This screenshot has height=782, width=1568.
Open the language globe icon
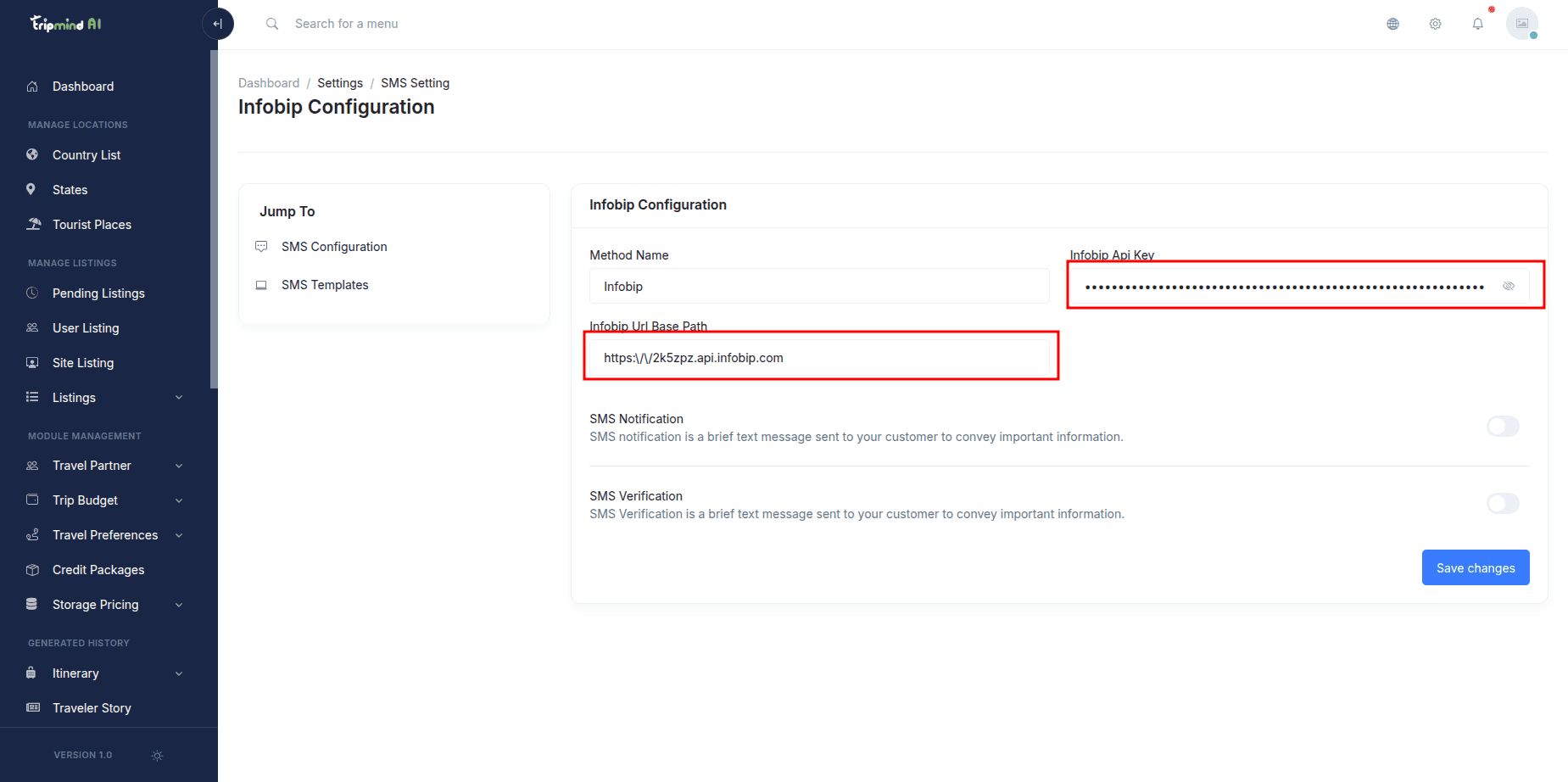point(1392,24)
